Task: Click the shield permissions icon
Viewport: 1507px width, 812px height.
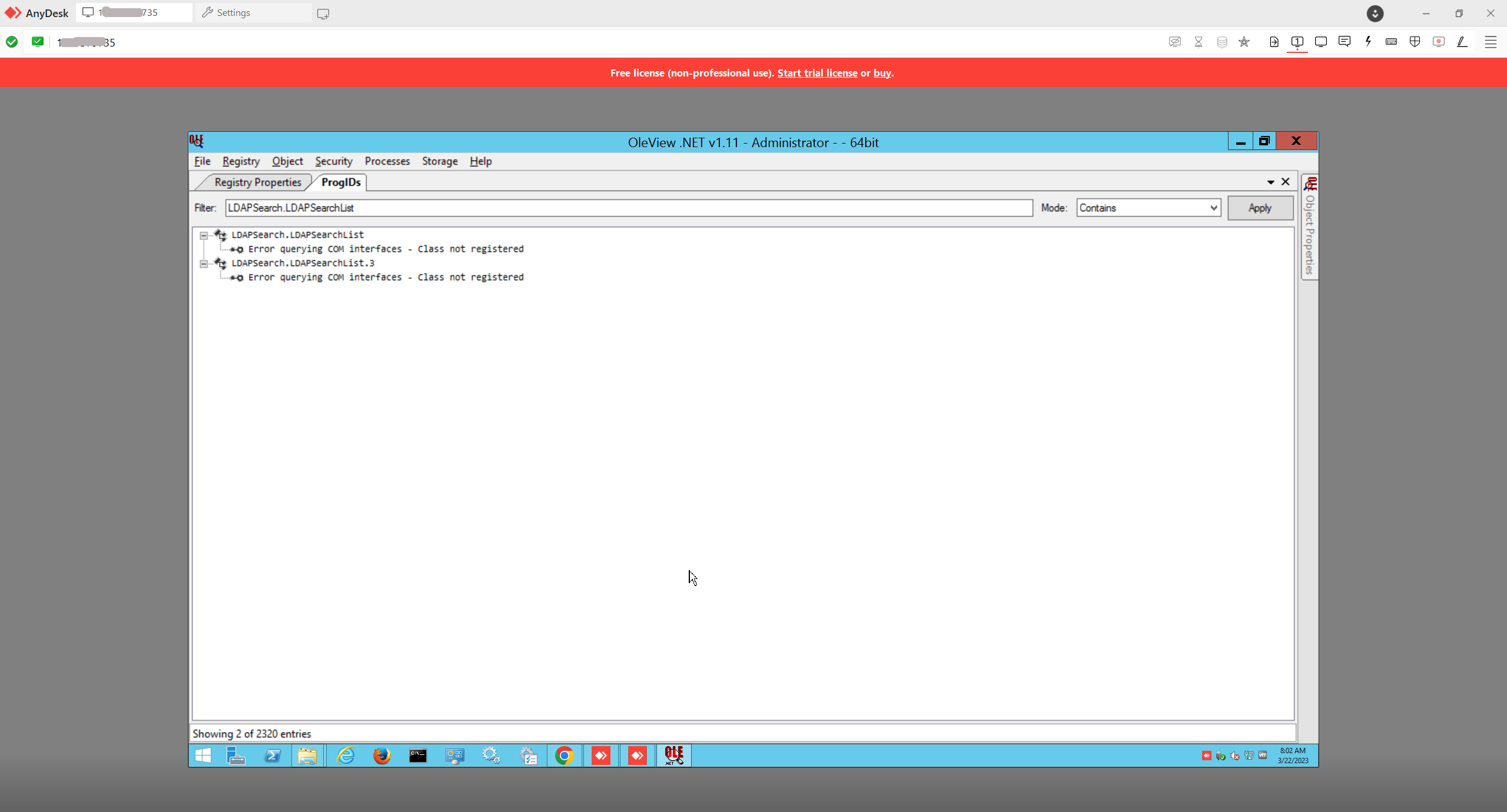Action: click(1415, 42)
